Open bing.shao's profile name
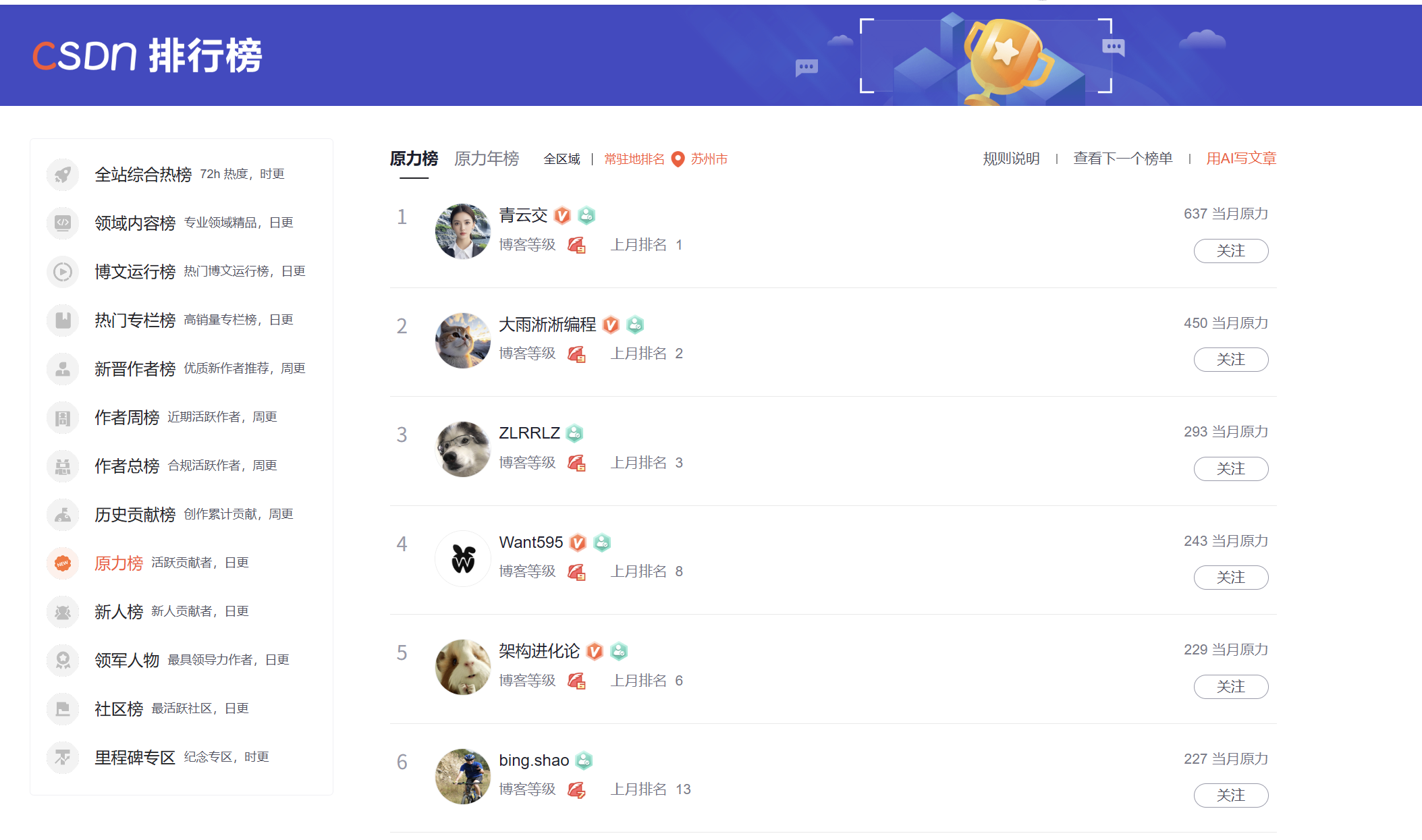This screenshot has width=1422, height=840. pos(534,760)
